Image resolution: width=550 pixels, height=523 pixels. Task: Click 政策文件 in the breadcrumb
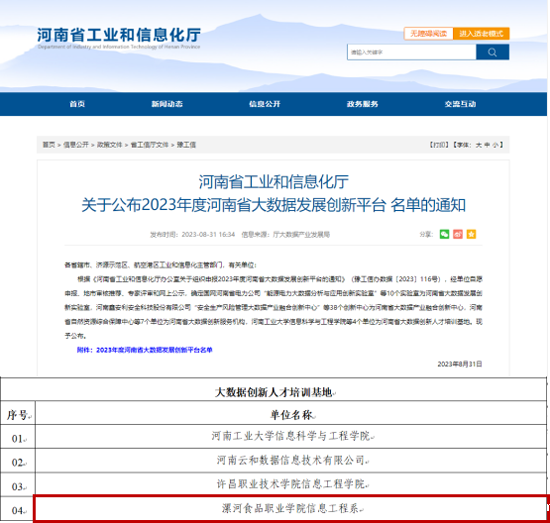click(x=109, y=145)
